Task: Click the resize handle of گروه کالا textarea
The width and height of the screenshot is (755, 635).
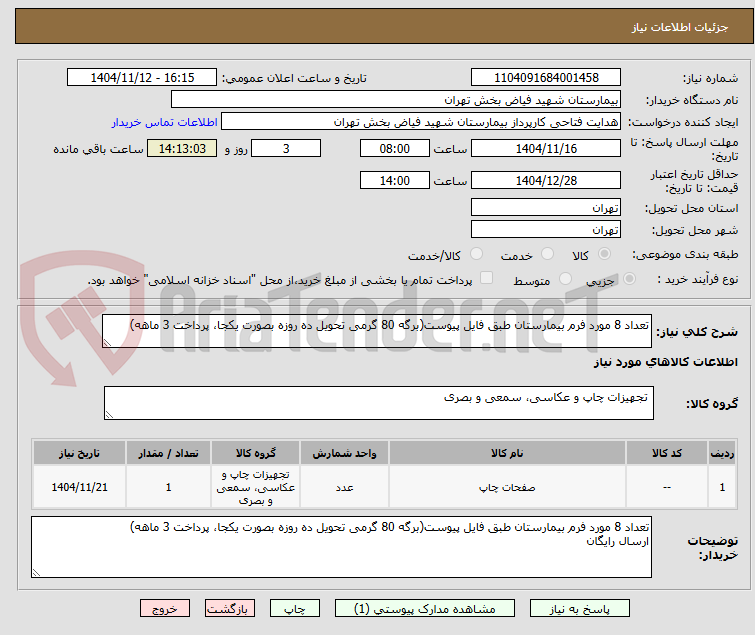Action: pos(109,415)
